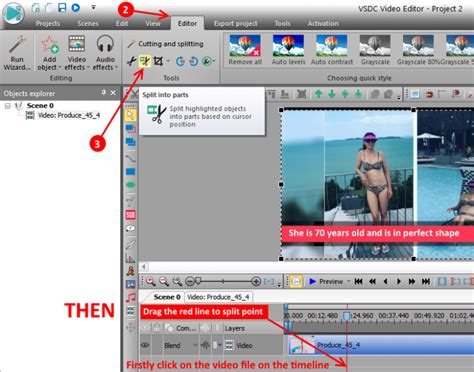Apply the Auto levels quick style

click(x=288, y=50)
